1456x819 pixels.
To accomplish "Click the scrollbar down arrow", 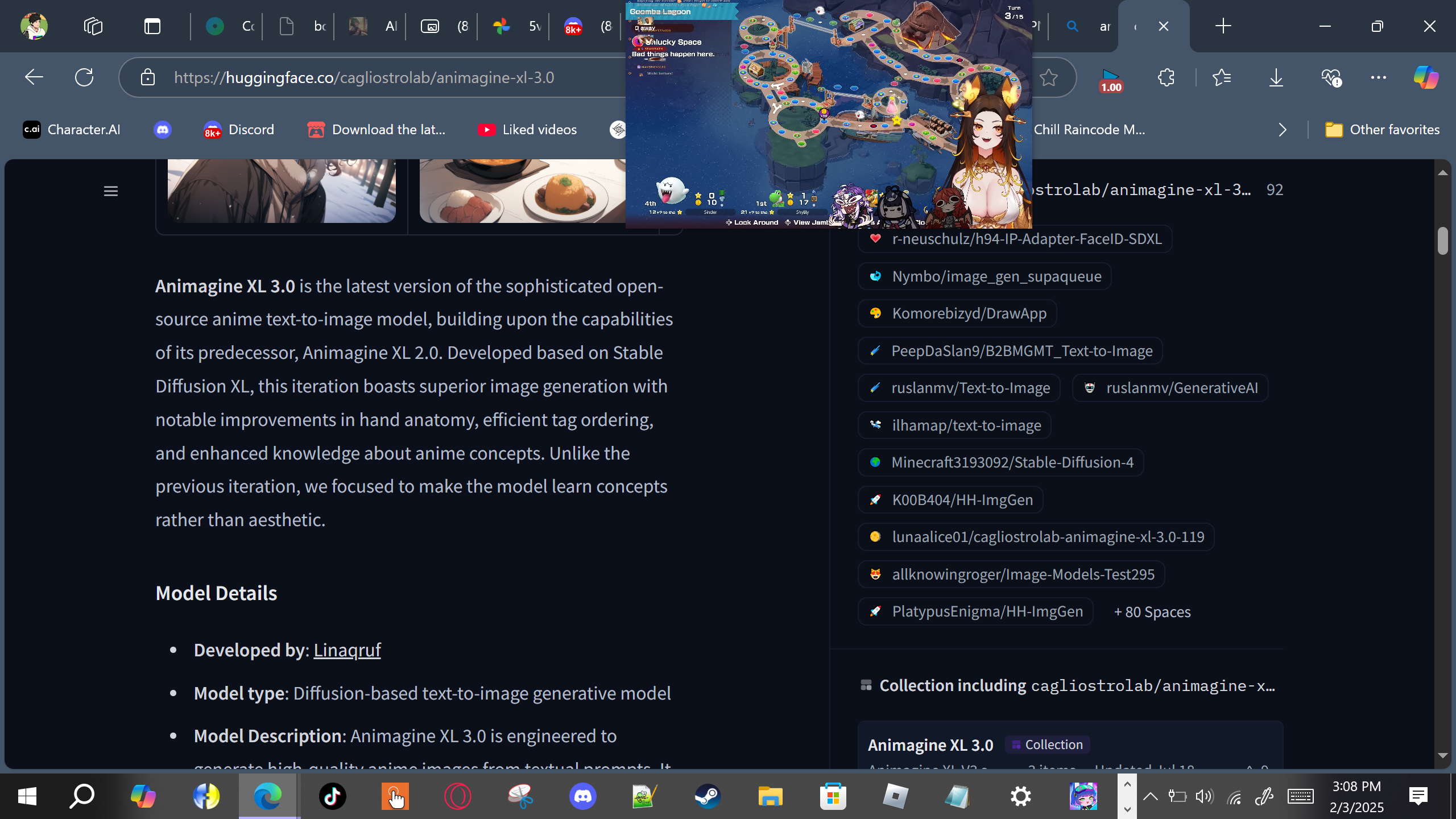I will (1442, 755).
